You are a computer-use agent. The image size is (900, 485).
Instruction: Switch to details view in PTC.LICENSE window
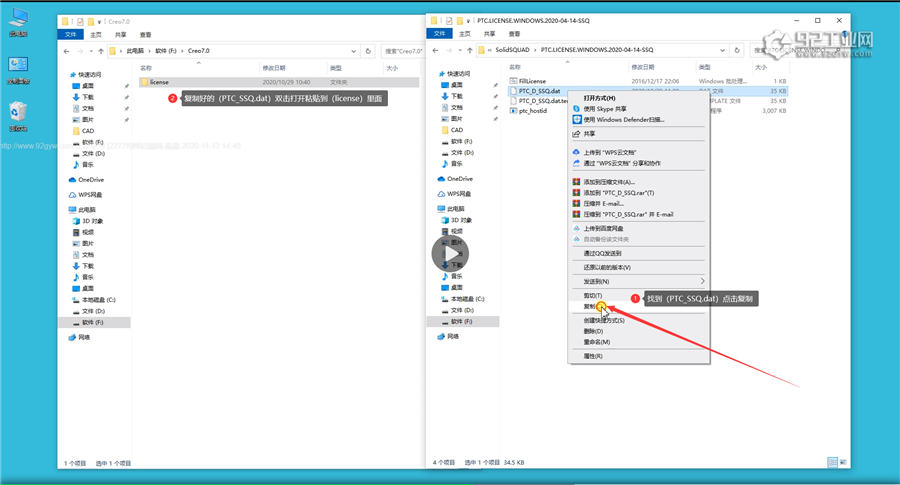[832, 462]
